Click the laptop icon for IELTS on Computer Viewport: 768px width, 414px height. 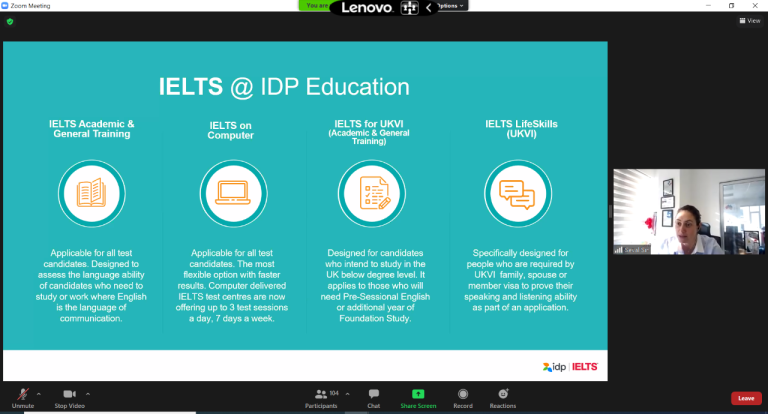(233, 194)
